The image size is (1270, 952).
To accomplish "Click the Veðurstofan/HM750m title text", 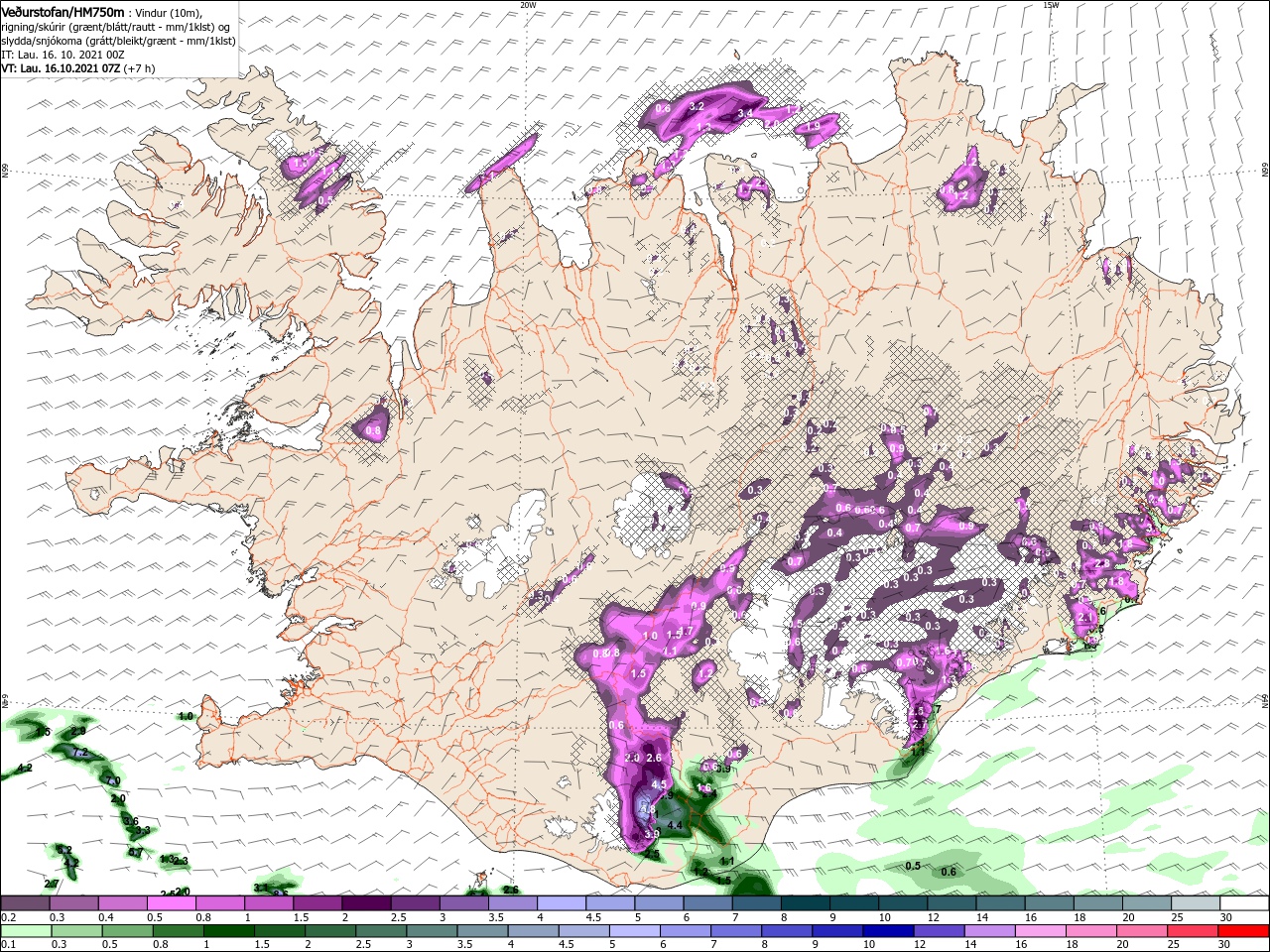I will point(63,11).
